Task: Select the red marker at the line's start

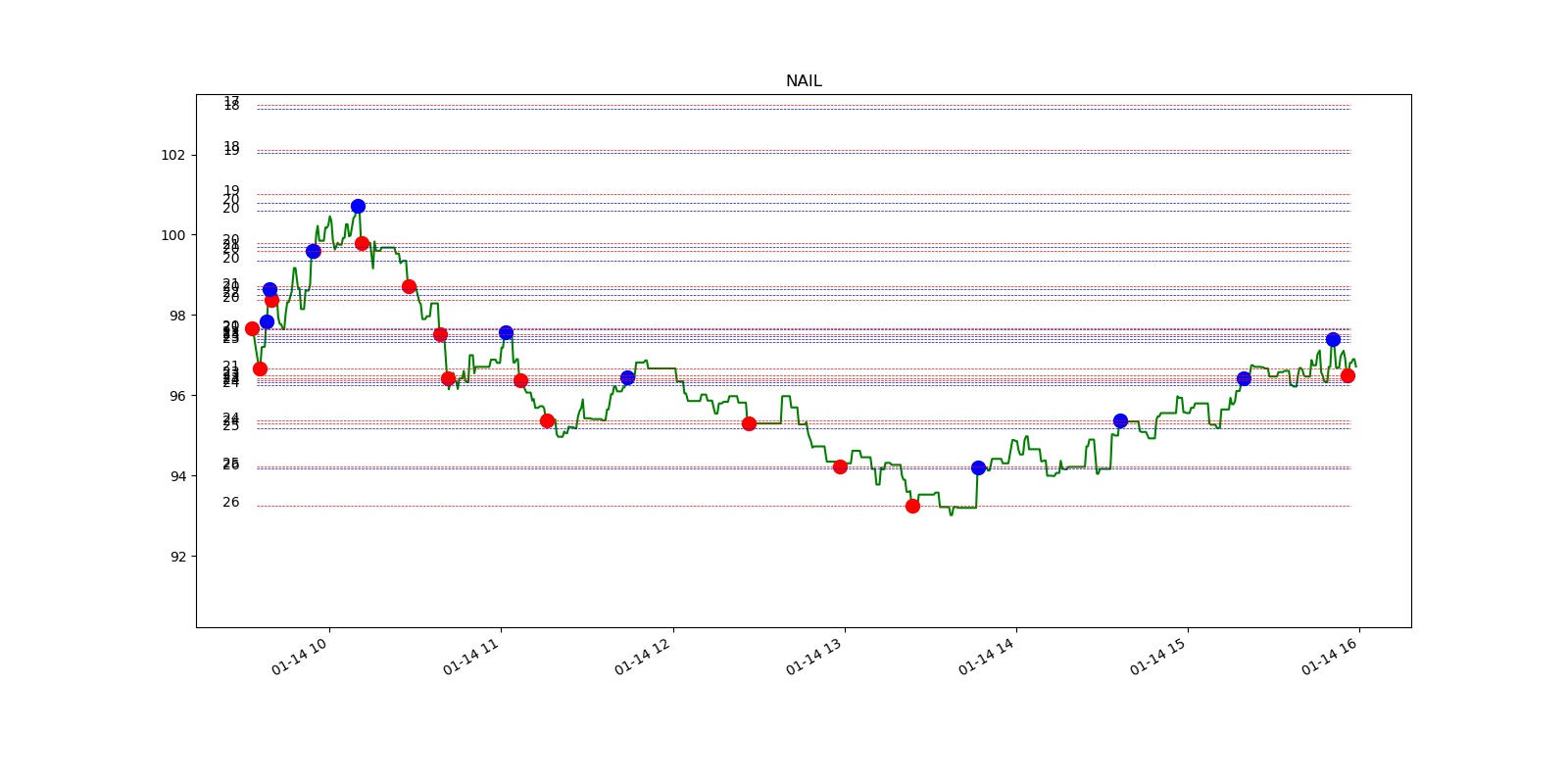Action: [252, 328]
